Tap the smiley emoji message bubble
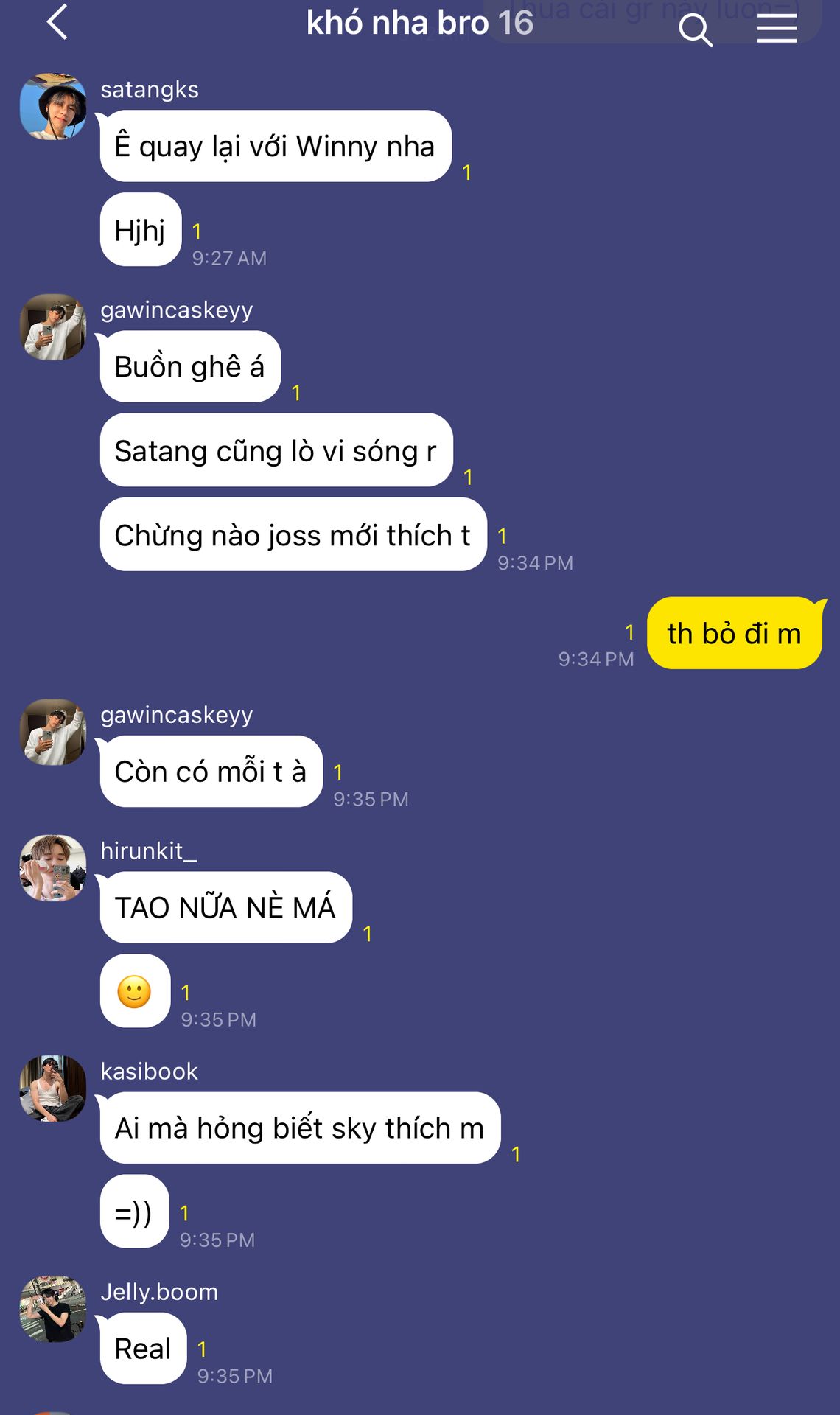840x1415 pixels. pos(135,991)
